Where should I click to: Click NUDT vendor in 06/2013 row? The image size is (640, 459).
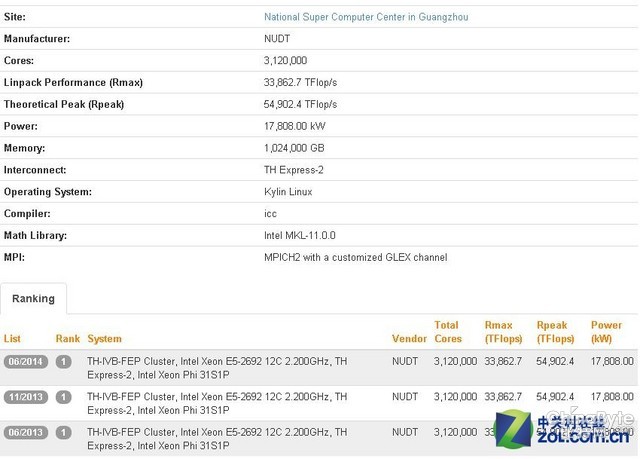405,432
